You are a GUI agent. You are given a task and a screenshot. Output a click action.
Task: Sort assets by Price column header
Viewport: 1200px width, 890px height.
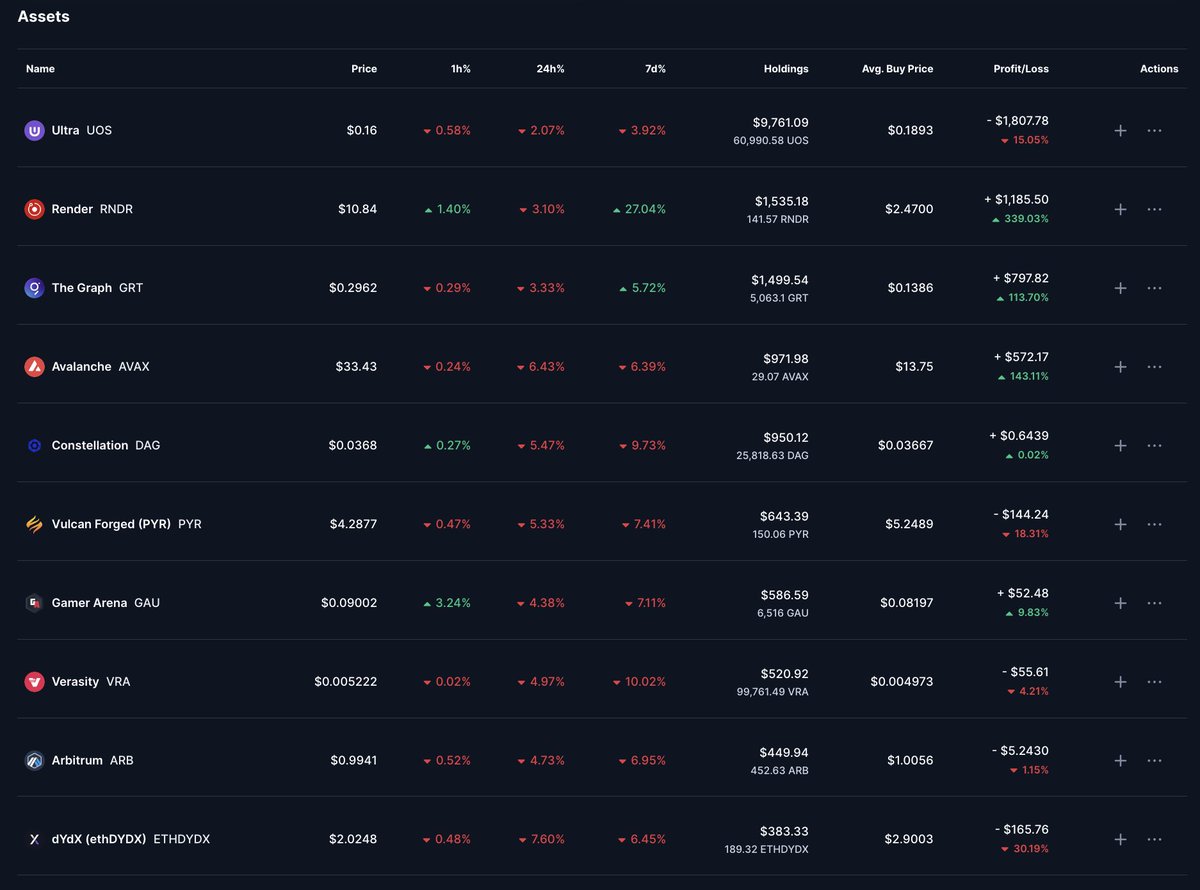click(x=364, y=69)
